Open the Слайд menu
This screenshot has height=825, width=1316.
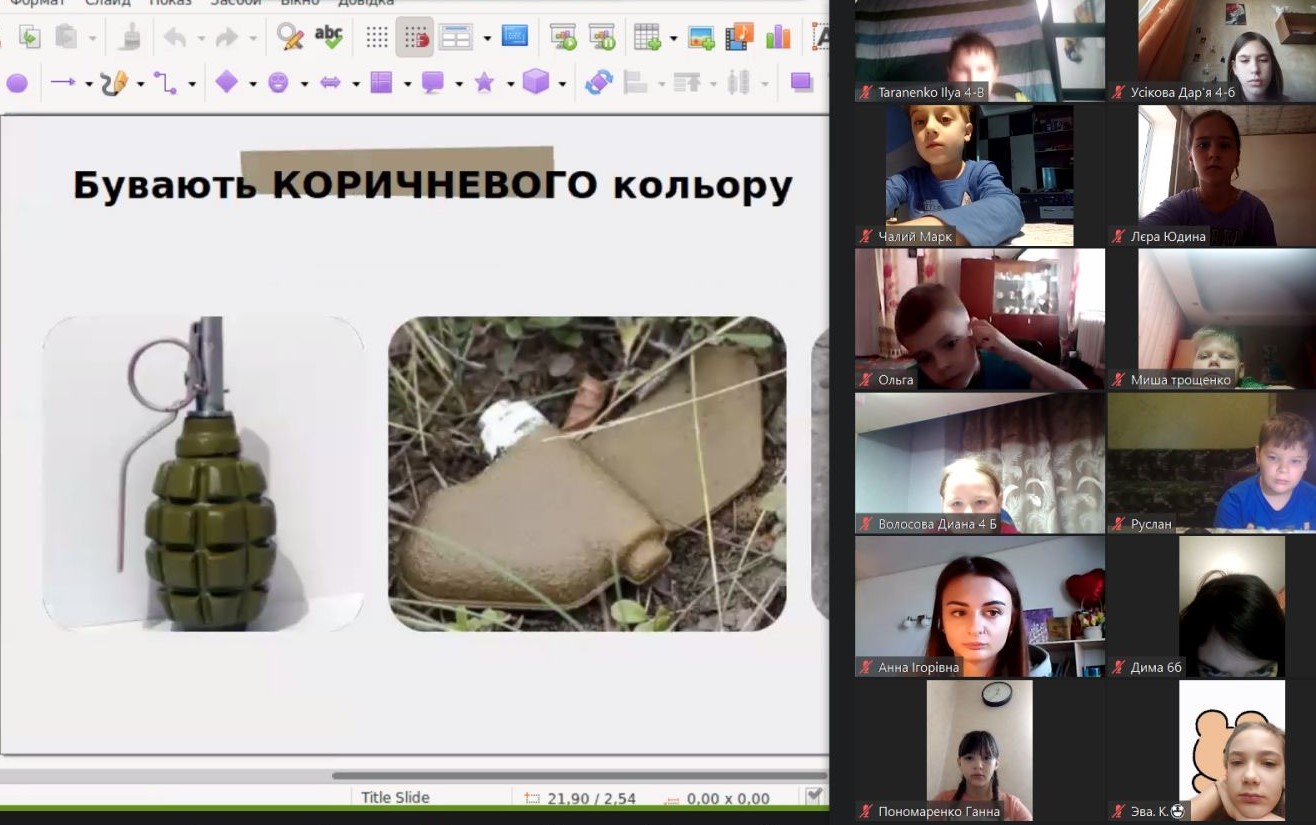(107, 3)
